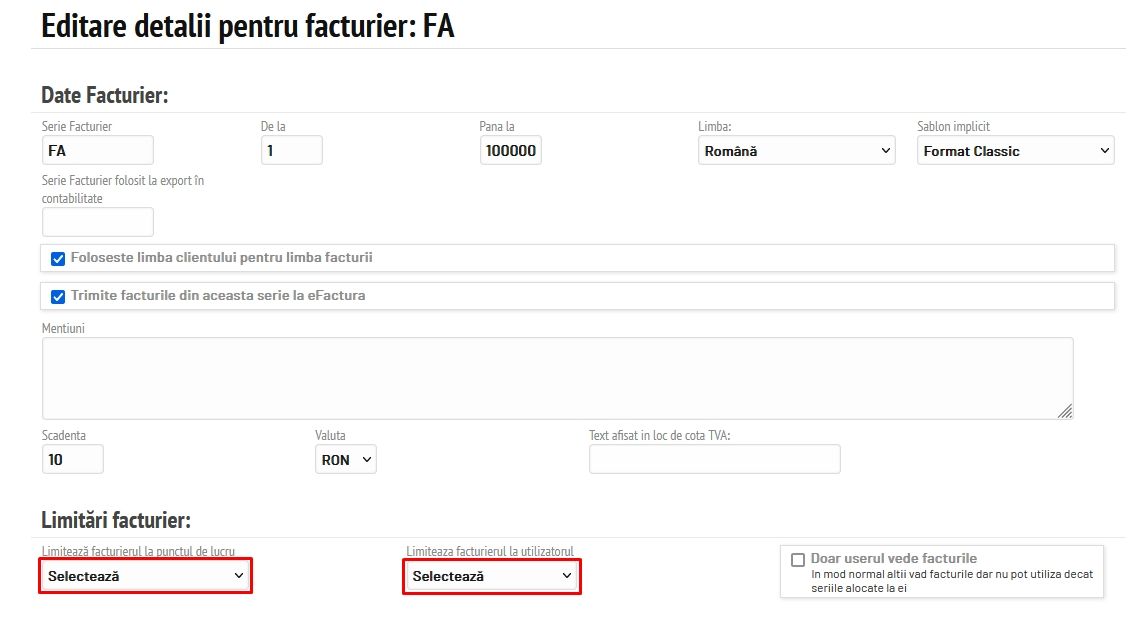Open the 'punctul de lucru' Selectează dropdown
The image size is (1129, 621).
click(x=146, y=576)
